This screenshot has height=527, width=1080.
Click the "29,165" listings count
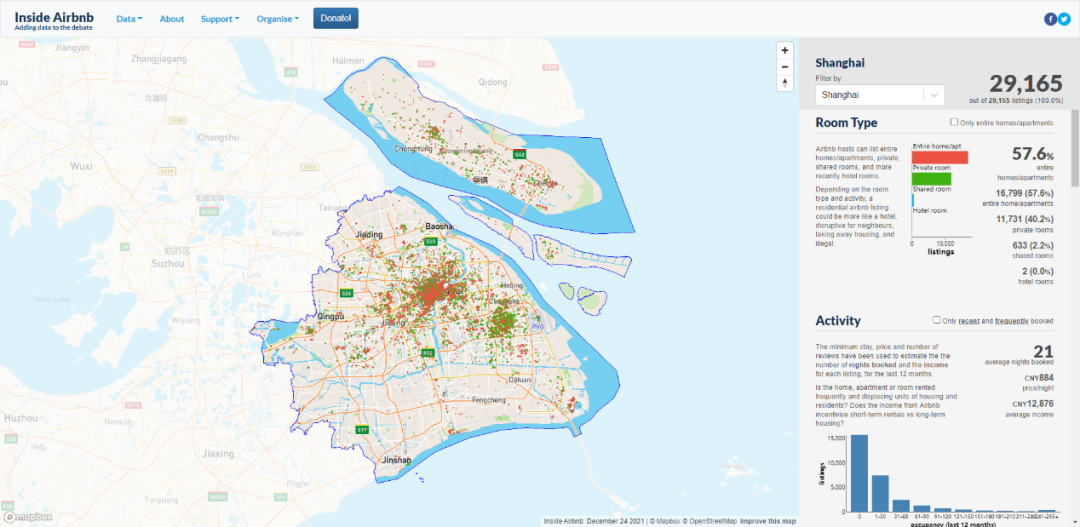click(1026, 83)
